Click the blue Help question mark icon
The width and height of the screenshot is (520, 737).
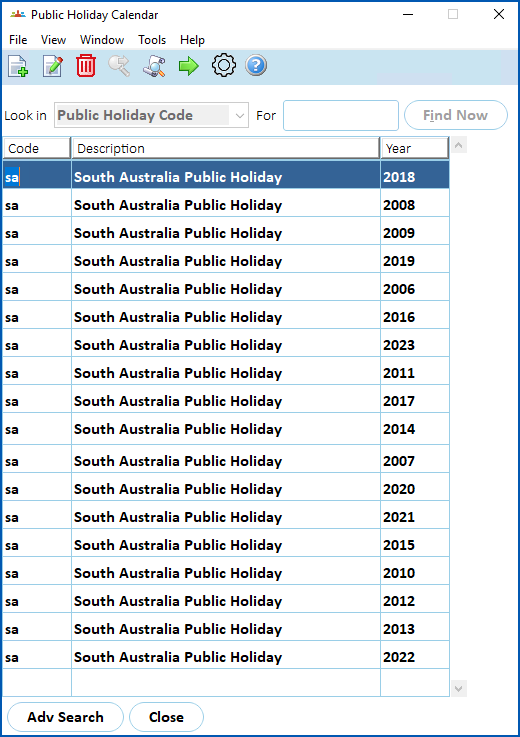tap(256, 65)
